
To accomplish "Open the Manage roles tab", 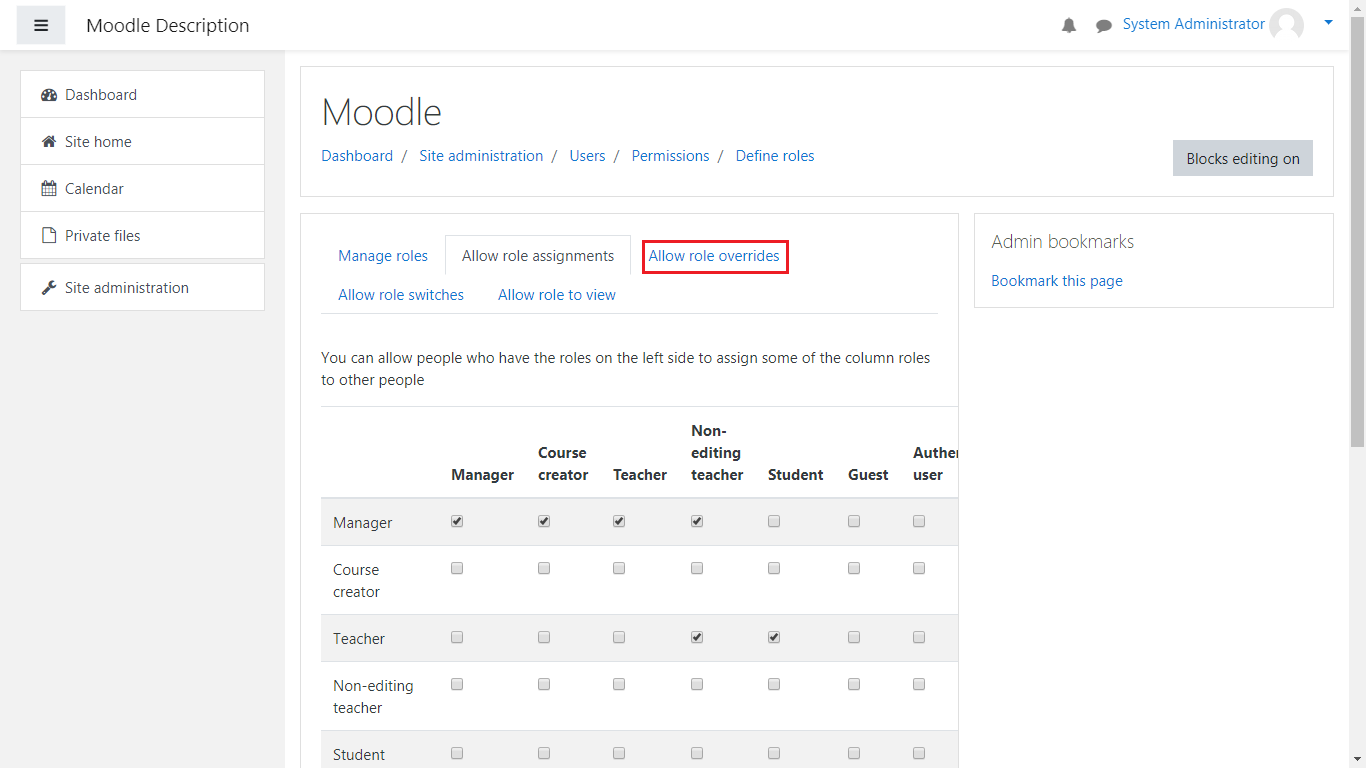I will 383,256.
